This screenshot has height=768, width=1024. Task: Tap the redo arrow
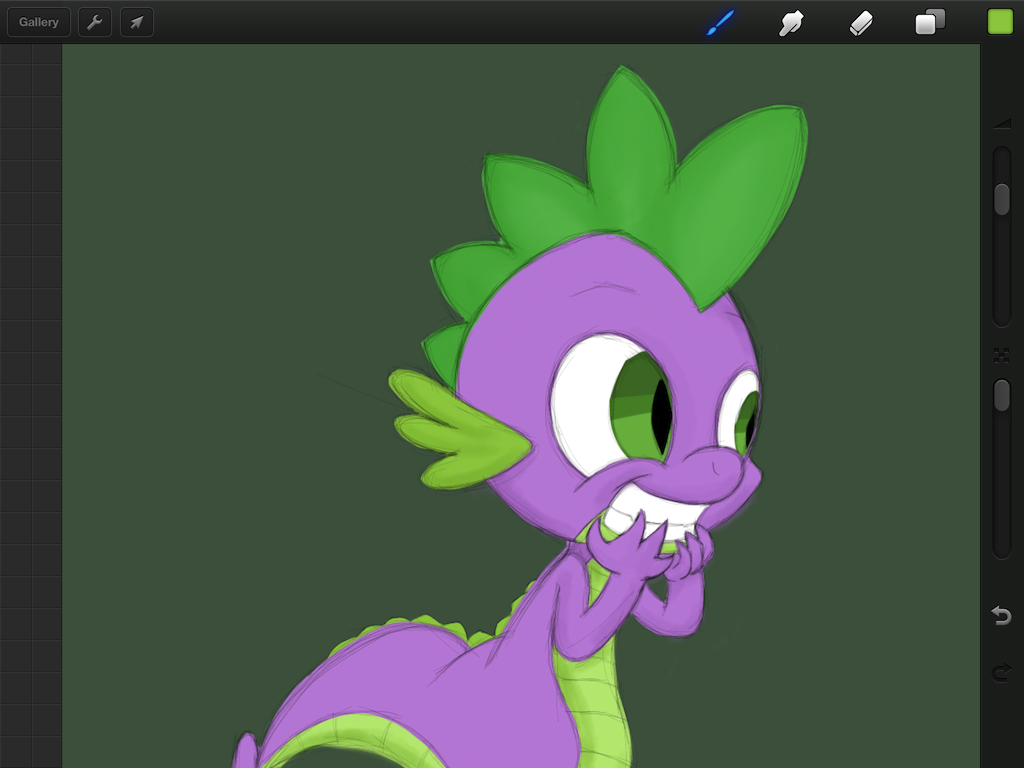click(x=1001, y=673)
